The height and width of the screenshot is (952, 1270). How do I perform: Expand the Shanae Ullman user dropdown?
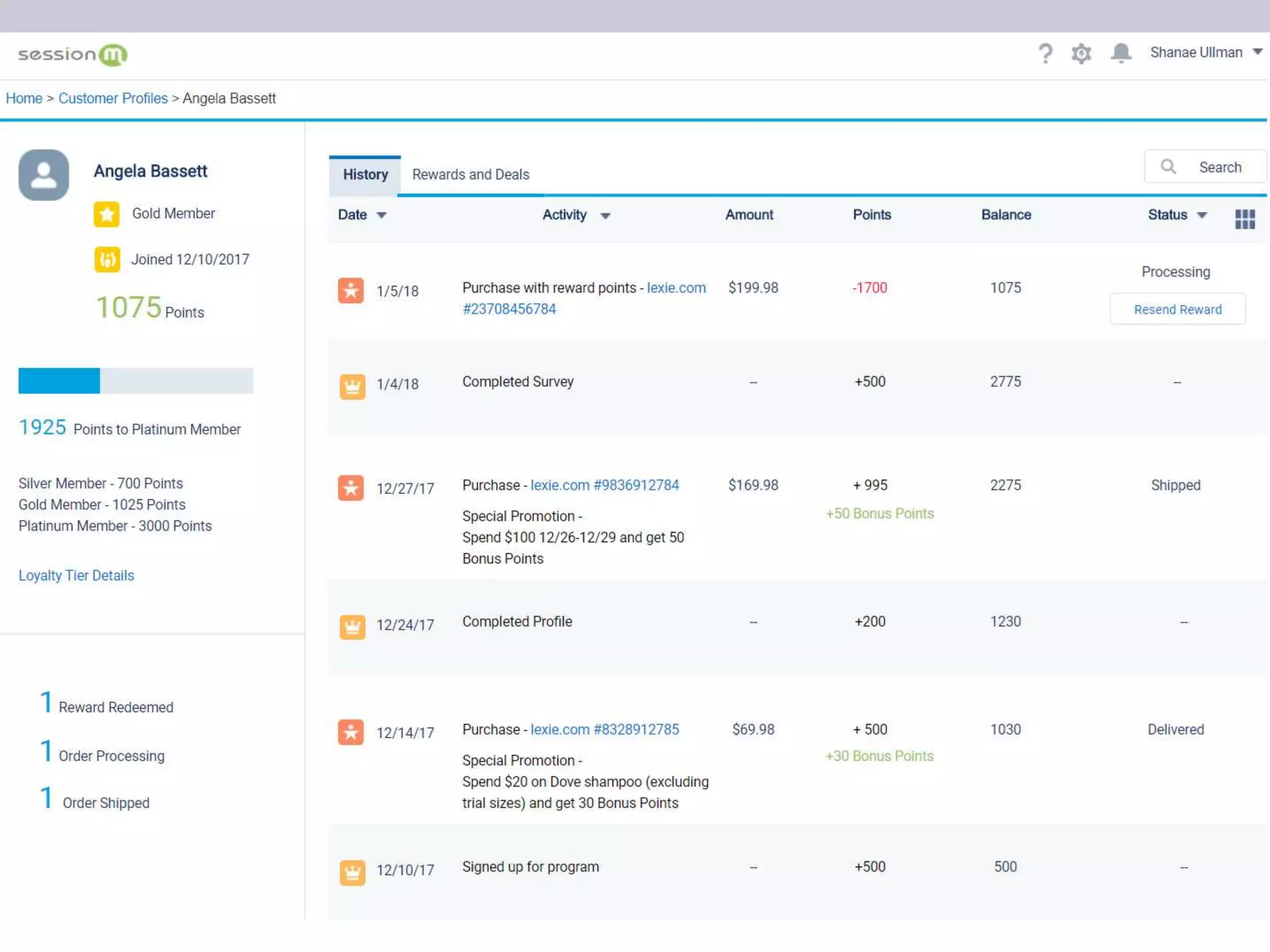coord(1257,52)
